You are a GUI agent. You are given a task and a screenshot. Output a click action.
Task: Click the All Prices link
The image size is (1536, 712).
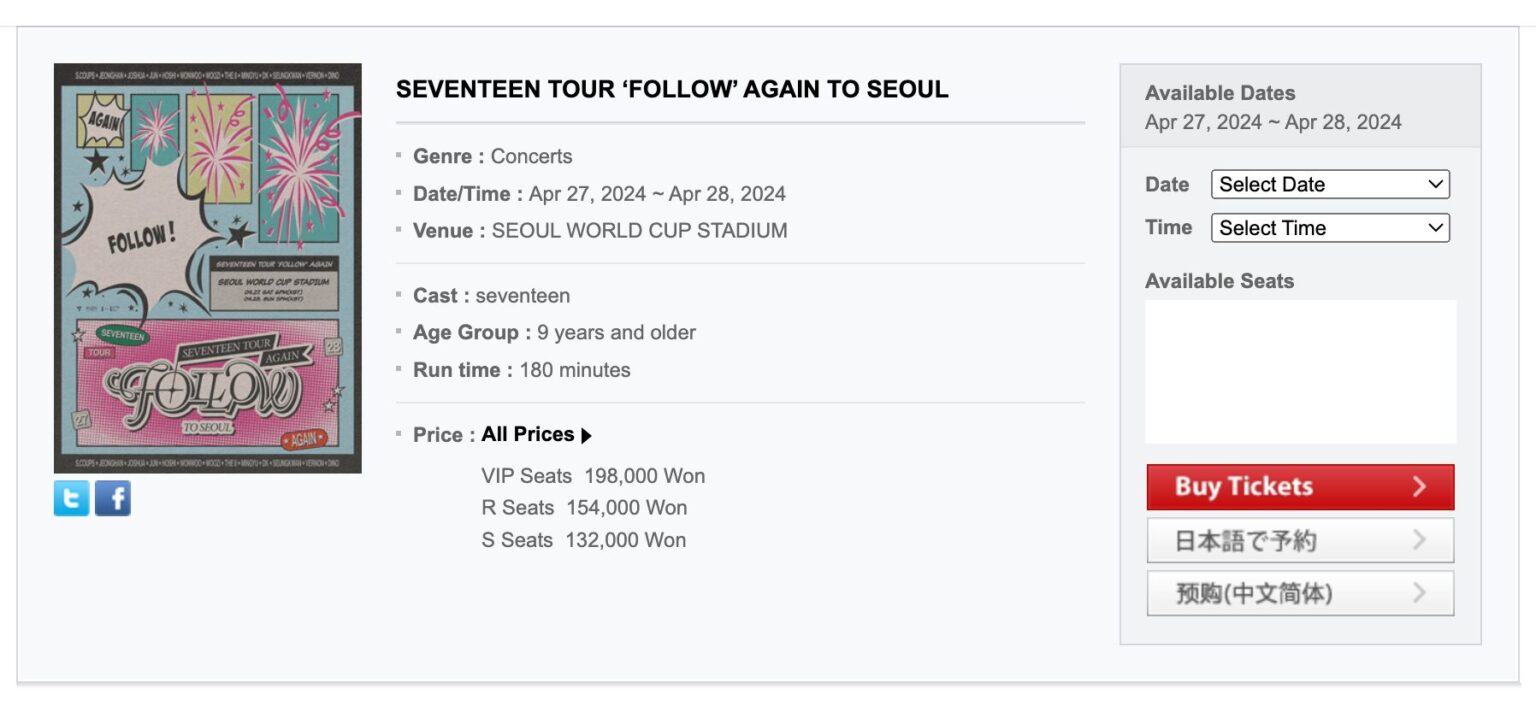(x=527, y=434)
